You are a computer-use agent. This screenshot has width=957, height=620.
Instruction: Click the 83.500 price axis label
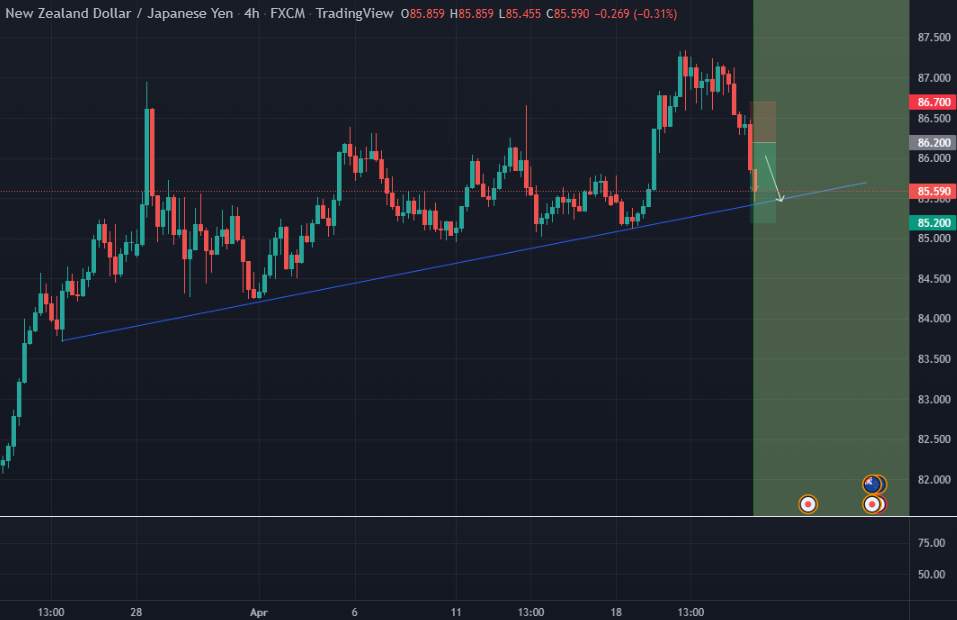tap(934, 359)
